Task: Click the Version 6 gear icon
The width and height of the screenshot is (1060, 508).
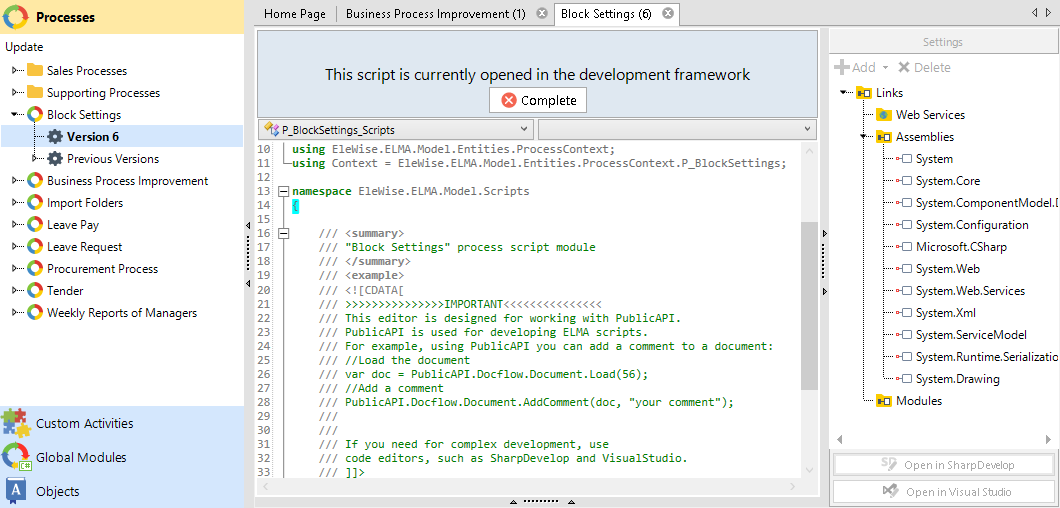Action: 55,137
